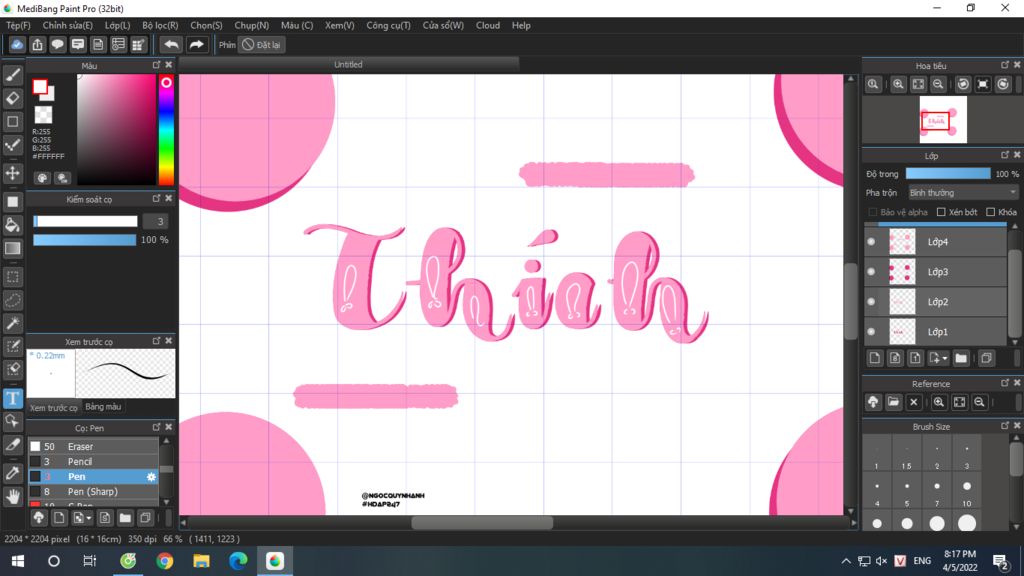Choose brush size 10 preset
The height and width of the screenshot is (576, 1024).
coord(967,491)
